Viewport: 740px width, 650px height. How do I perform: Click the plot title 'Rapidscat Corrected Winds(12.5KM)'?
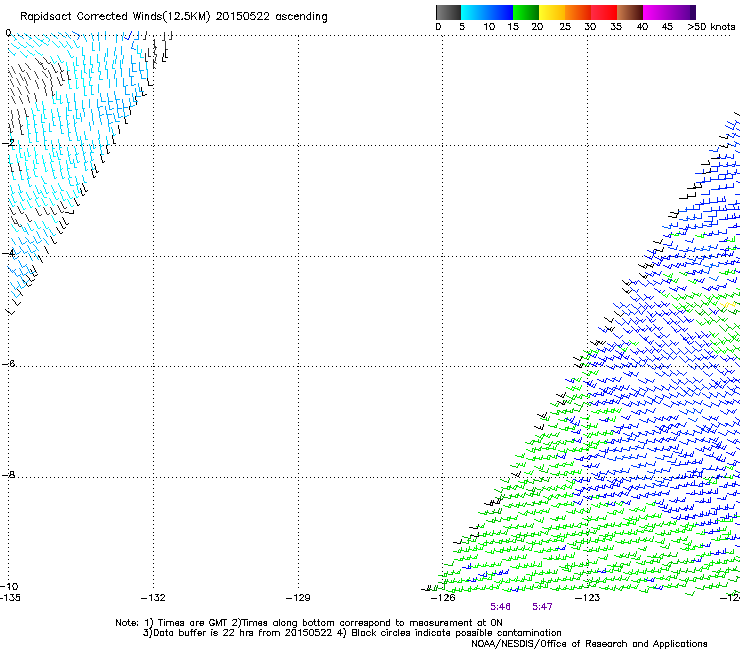[x=115, y=16]
